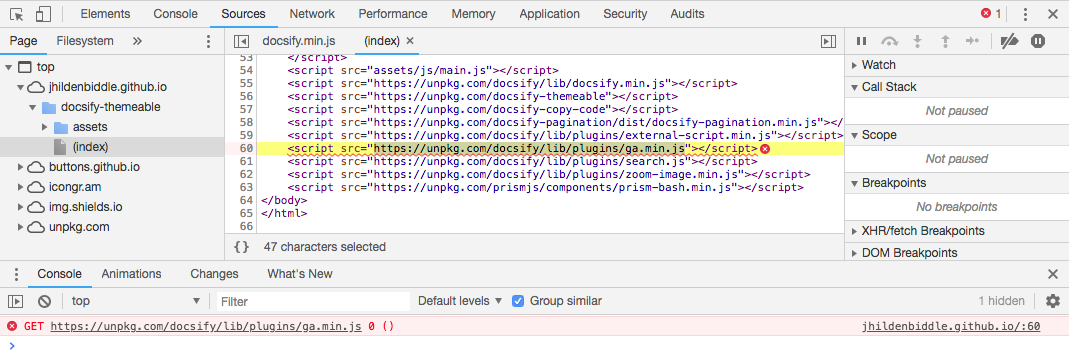
Task: Open the console settings gear
Action: point(1053,301)
